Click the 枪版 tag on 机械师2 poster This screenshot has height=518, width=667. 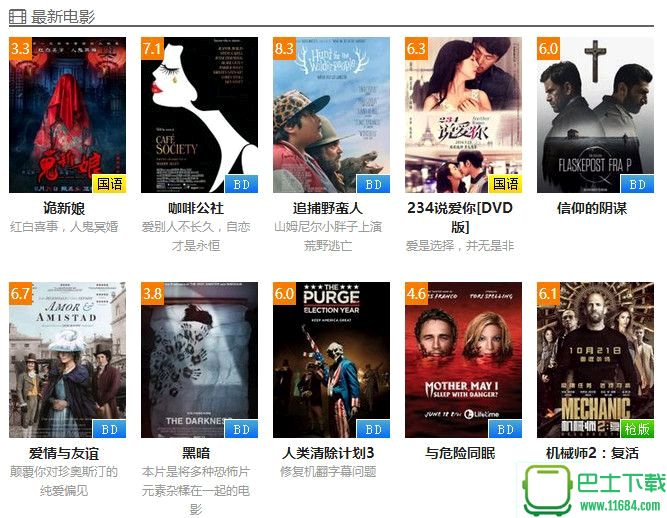pyautogui.click(x=637, y=429)
